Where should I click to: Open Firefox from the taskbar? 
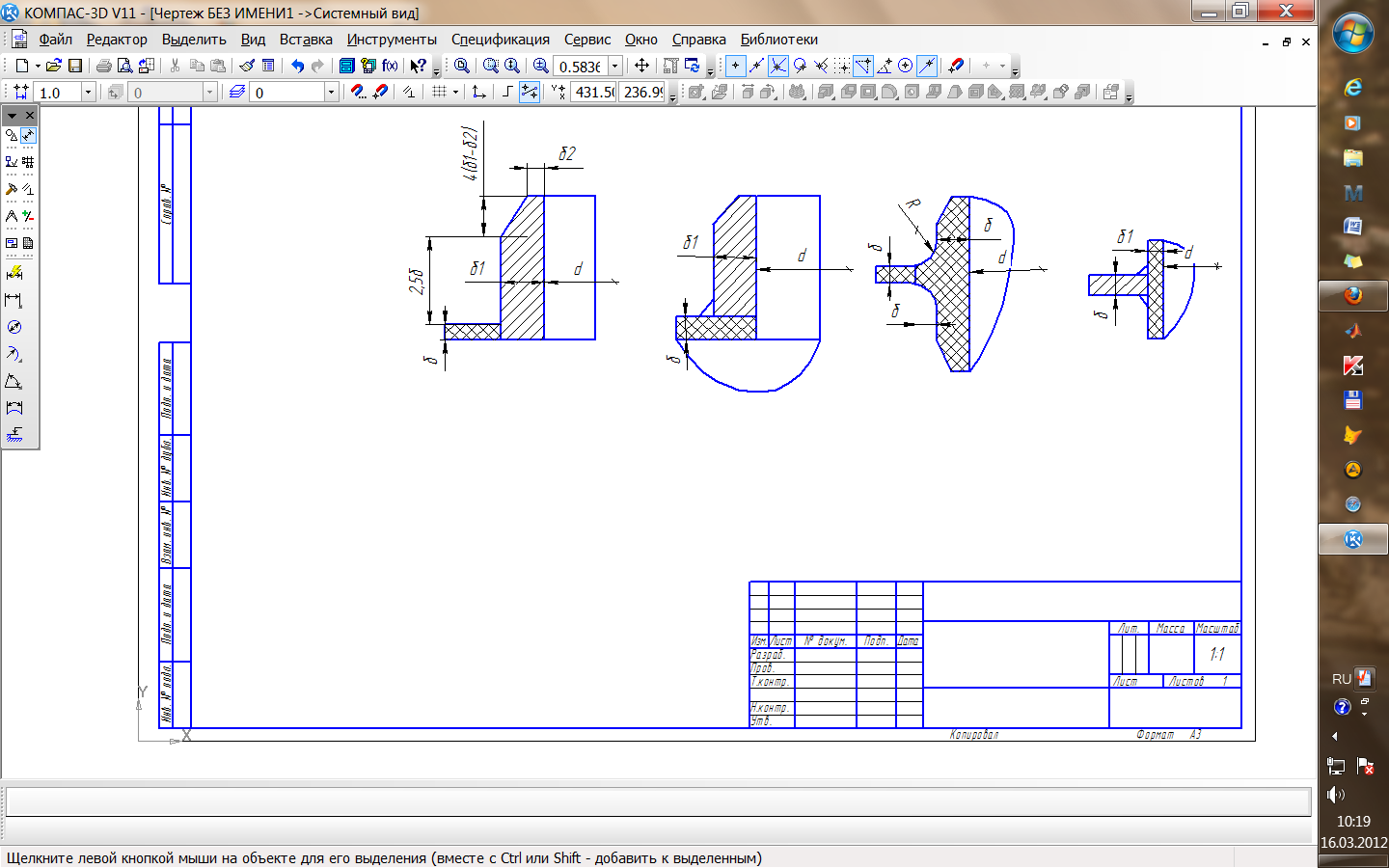[x=1352, y=295]
